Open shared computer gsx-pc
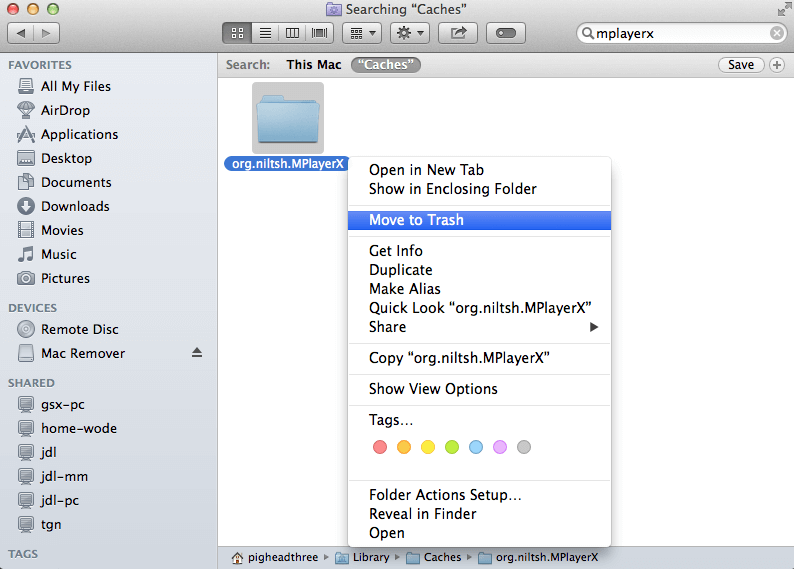 click(x=62, y=404)
